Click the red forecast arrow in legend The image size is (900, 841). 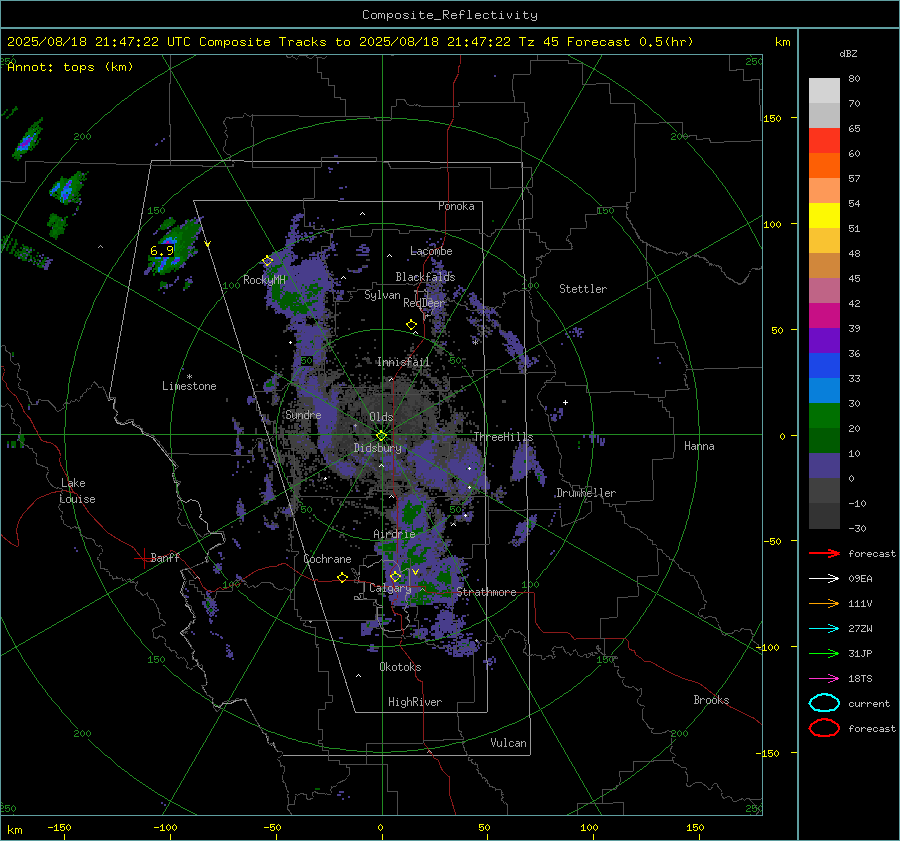(x=824, y=553)
